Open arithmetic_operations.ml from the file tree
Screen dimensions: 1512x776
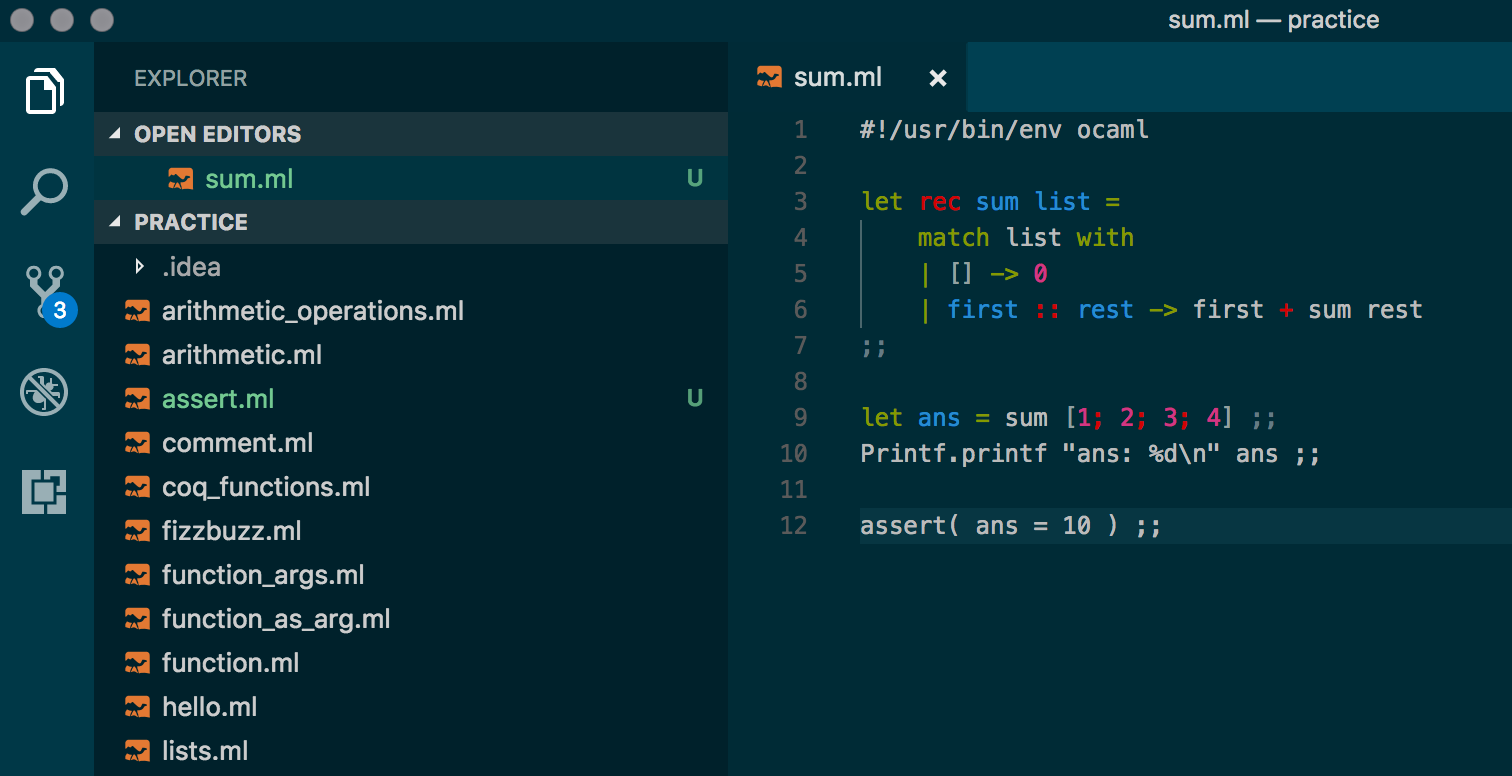click(x=312, y=311)
